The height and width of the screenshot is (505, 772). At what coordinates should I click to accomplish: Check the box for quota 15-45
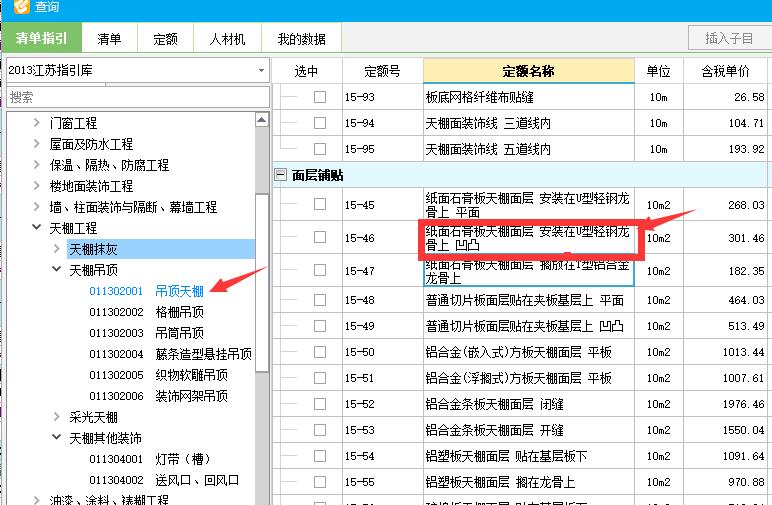[x=320, y=204]
